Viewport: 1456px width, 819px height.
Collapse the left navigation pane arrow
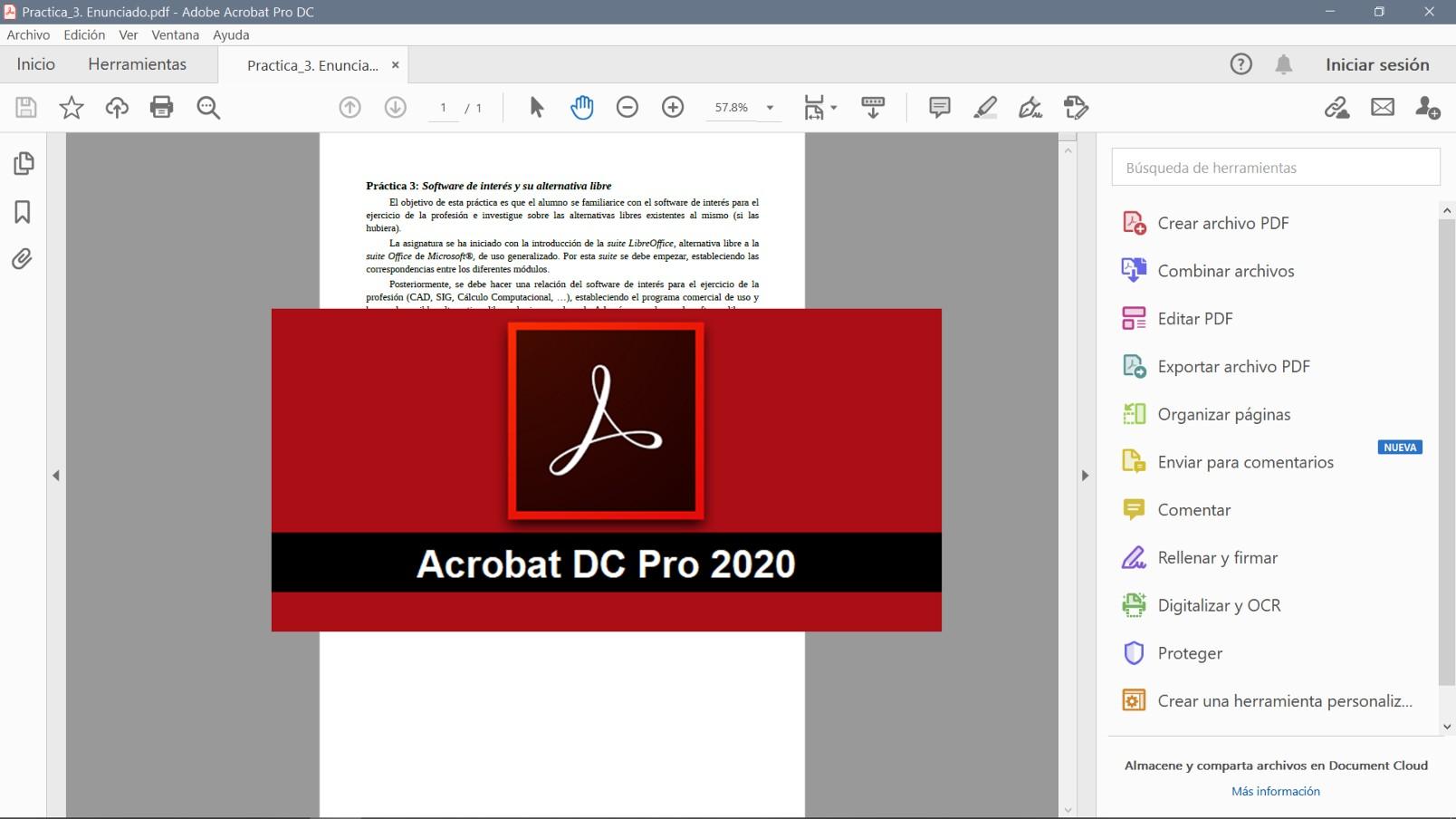(x=56, y=476)
